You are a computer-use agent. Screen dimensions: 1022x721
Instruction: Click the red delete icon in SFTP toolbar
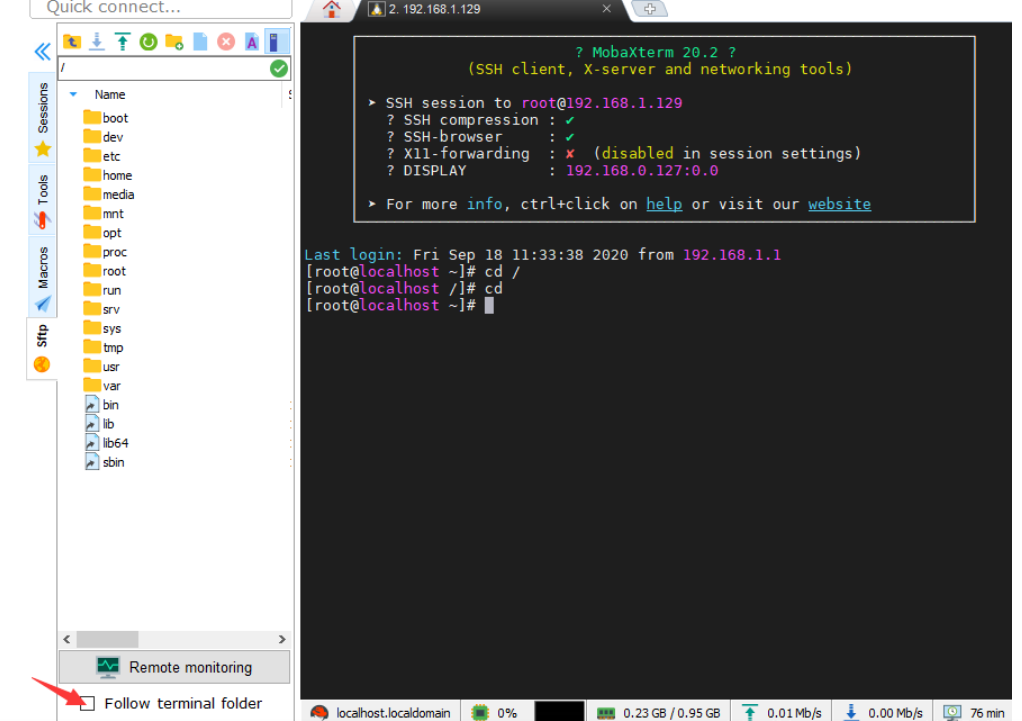coord(226,42)
